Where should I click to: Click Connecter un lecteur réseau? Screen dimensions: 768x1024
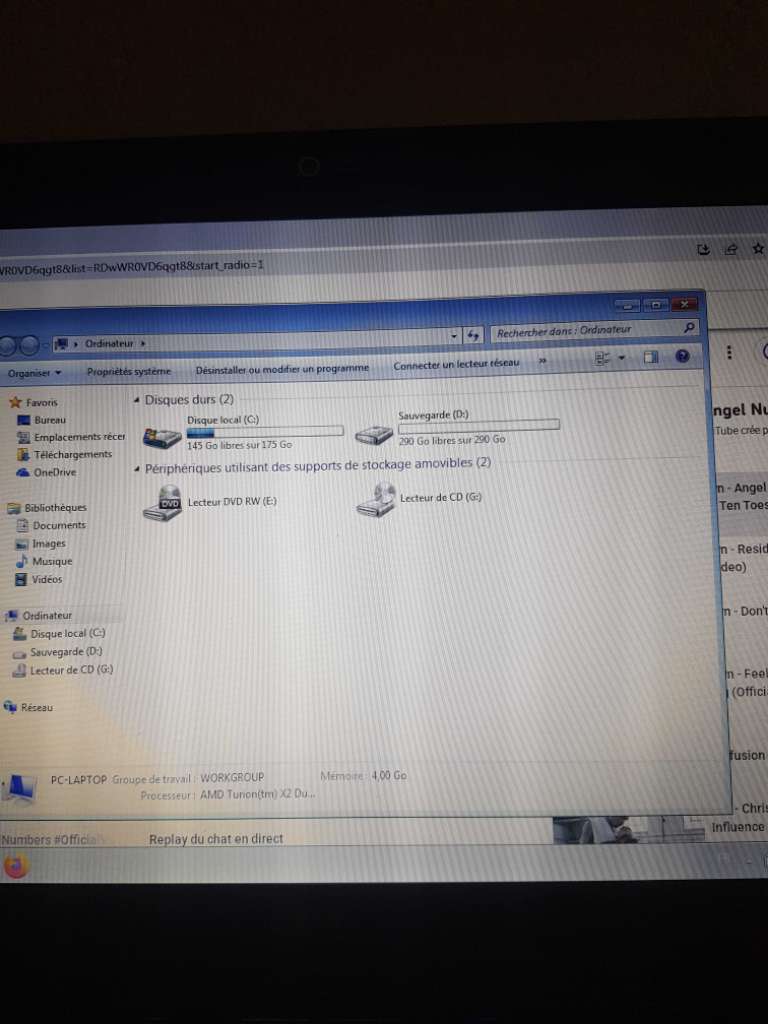click(x=456, y=363)
